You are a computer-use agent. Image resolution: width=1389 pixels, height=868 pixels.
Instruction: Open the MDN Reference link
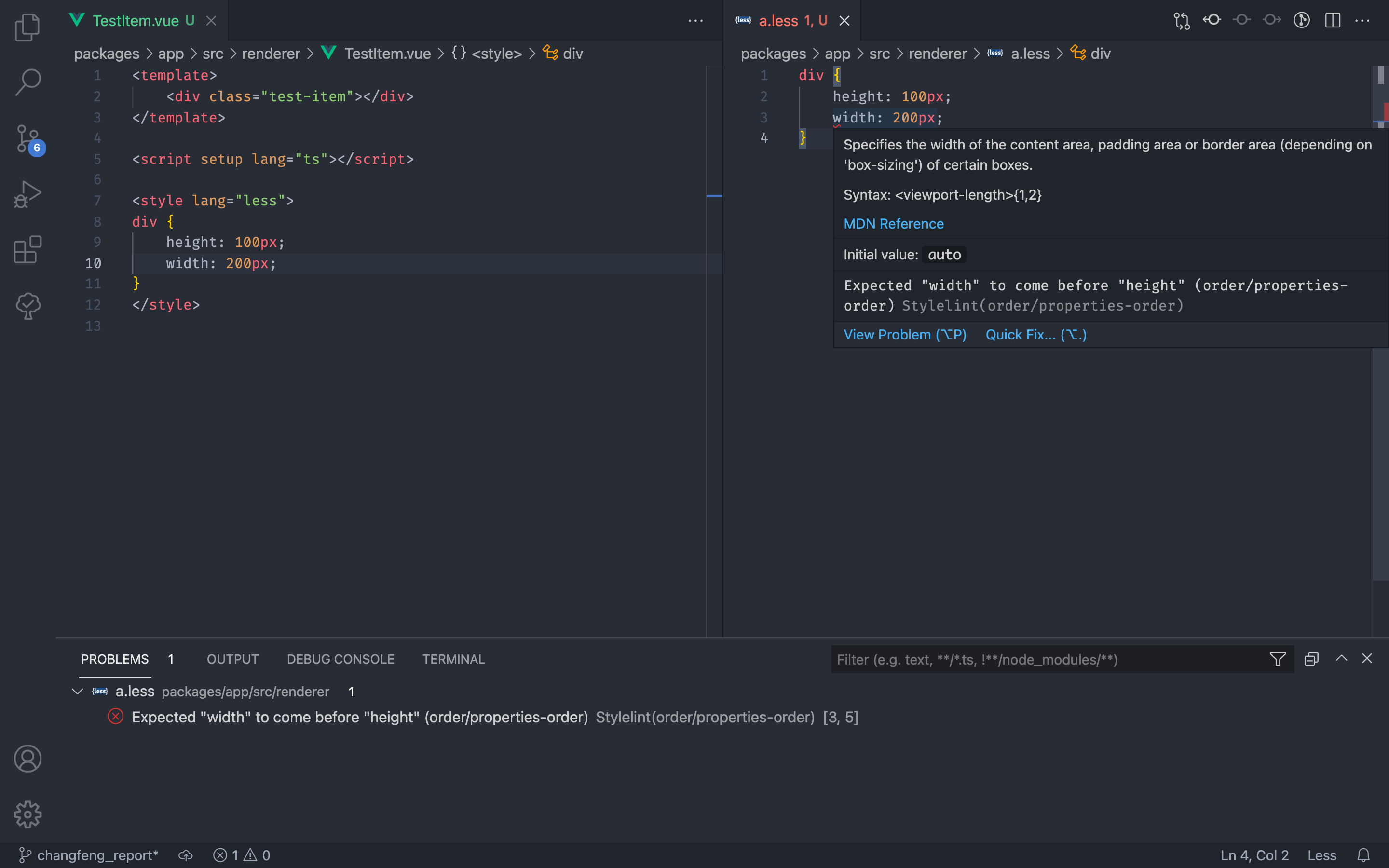[x=893, y=223]
